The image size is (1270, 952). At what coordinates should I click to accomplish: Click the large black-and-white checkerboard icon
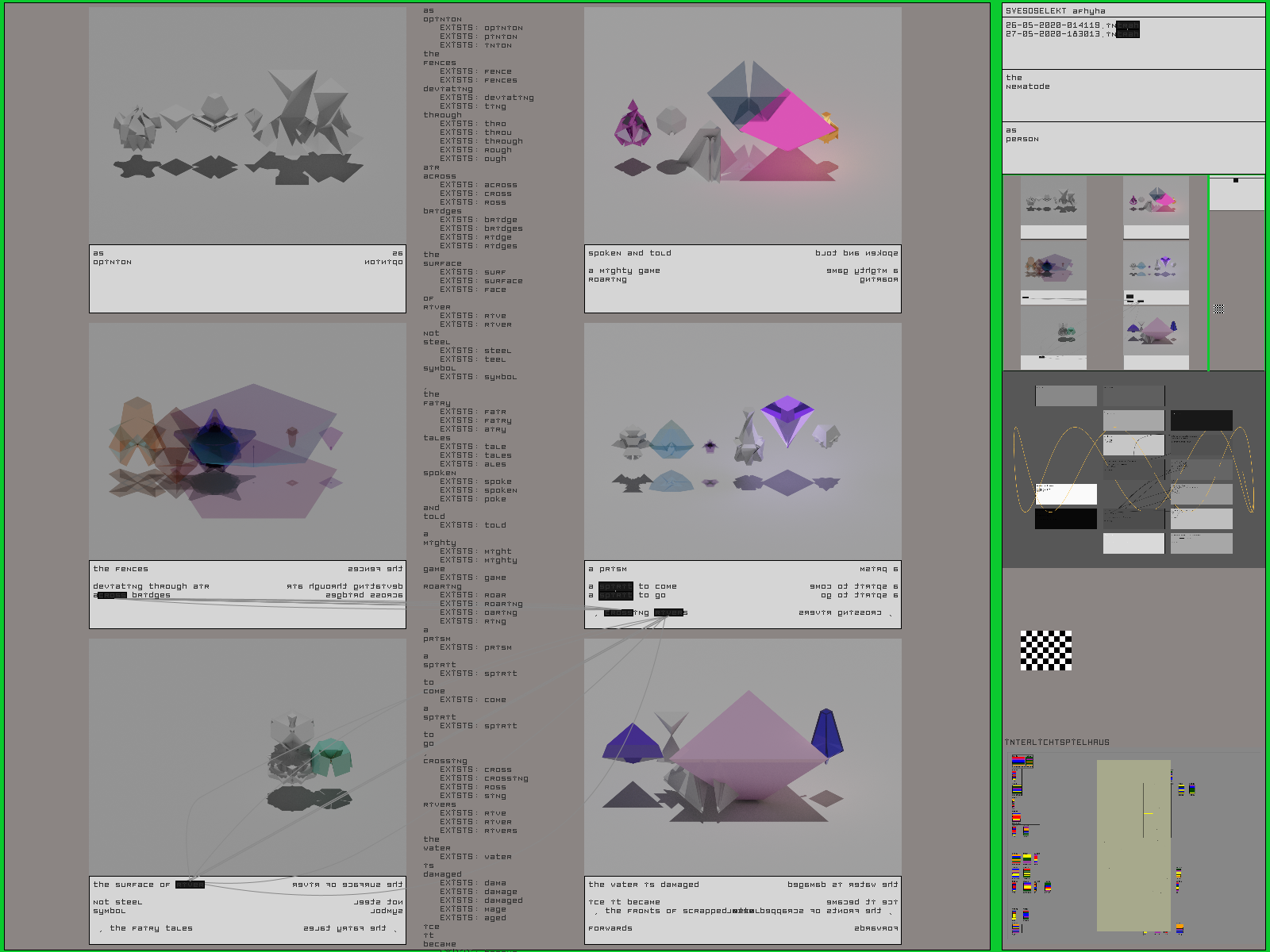point(1045,651)
